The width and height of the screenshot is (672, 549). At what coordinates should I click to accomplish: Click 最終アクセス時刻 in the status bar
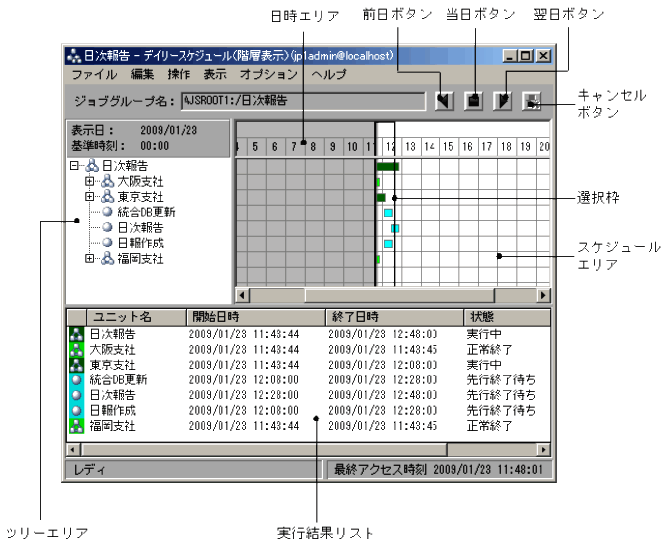(x=380, y=469)
